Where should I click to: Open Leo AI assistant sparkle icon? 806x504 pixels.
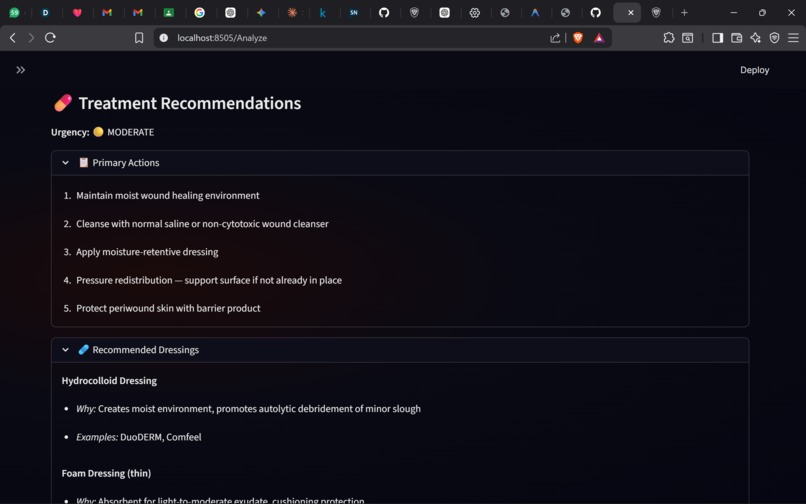pos(756,38)
